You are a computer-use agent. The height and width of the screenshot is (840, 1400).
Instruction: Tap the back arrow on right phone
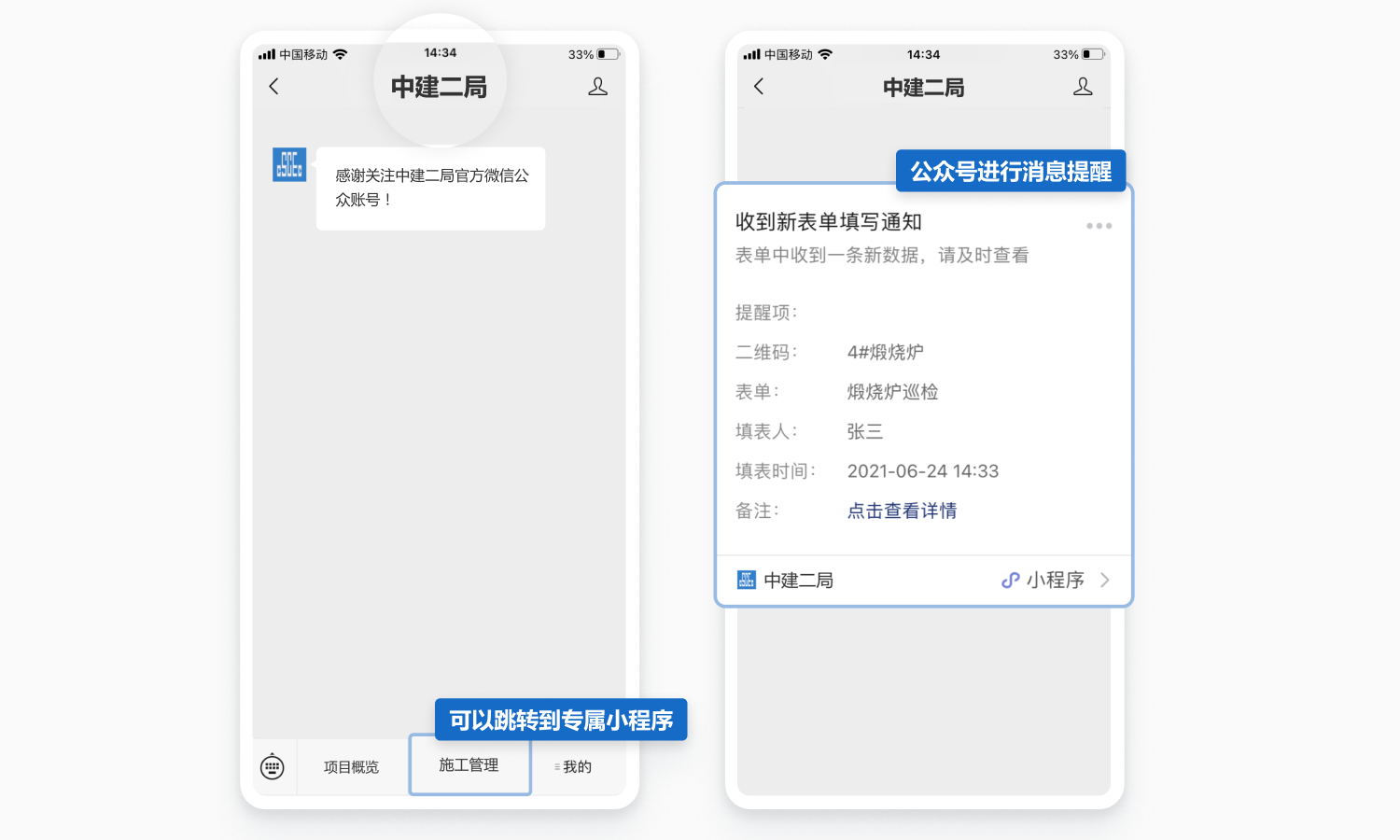(x=759, y=87)
